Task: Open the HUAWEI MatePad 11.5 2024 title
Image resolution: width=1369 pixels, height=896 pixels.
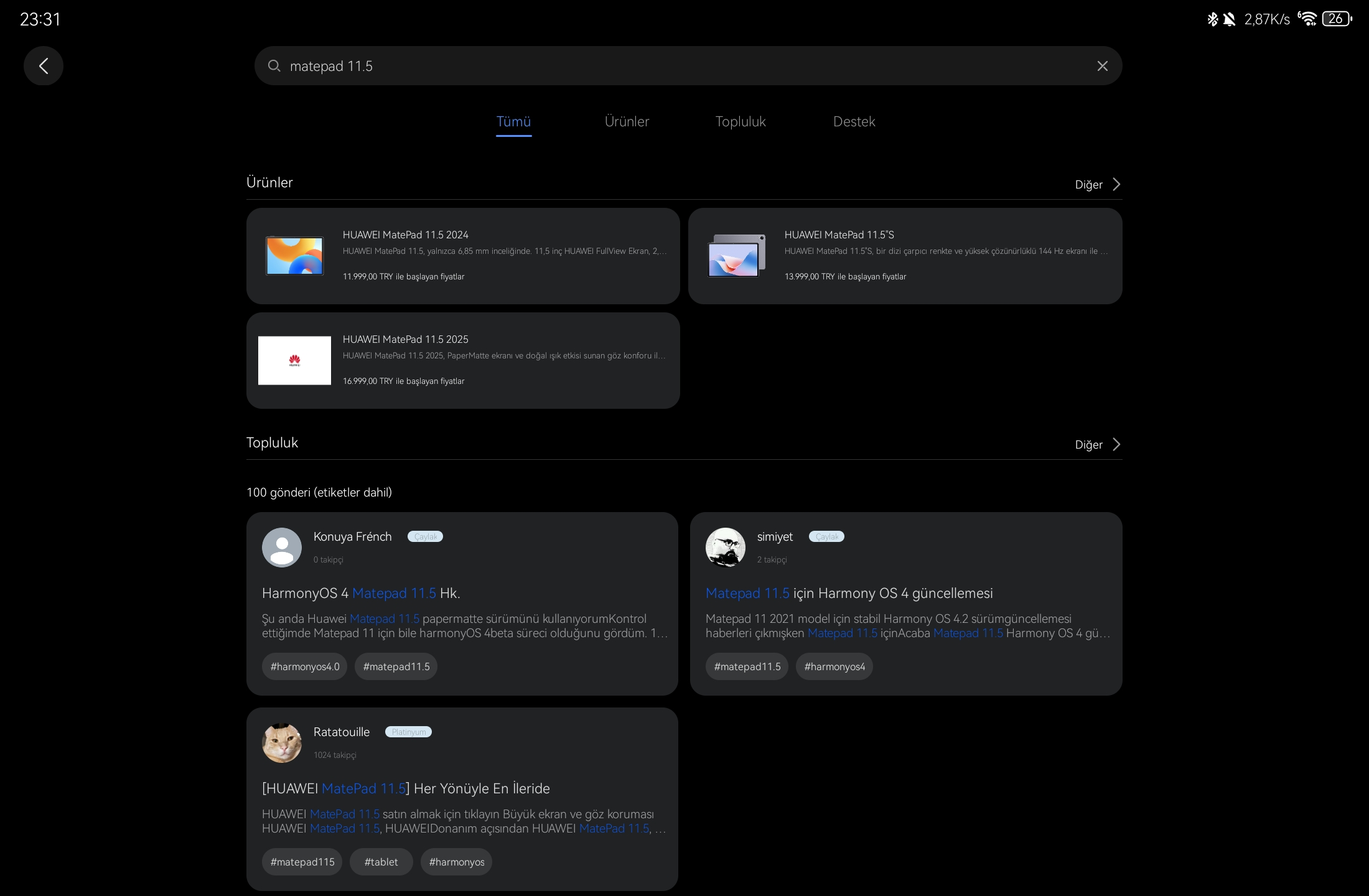Action: click(x=405, y=235)
